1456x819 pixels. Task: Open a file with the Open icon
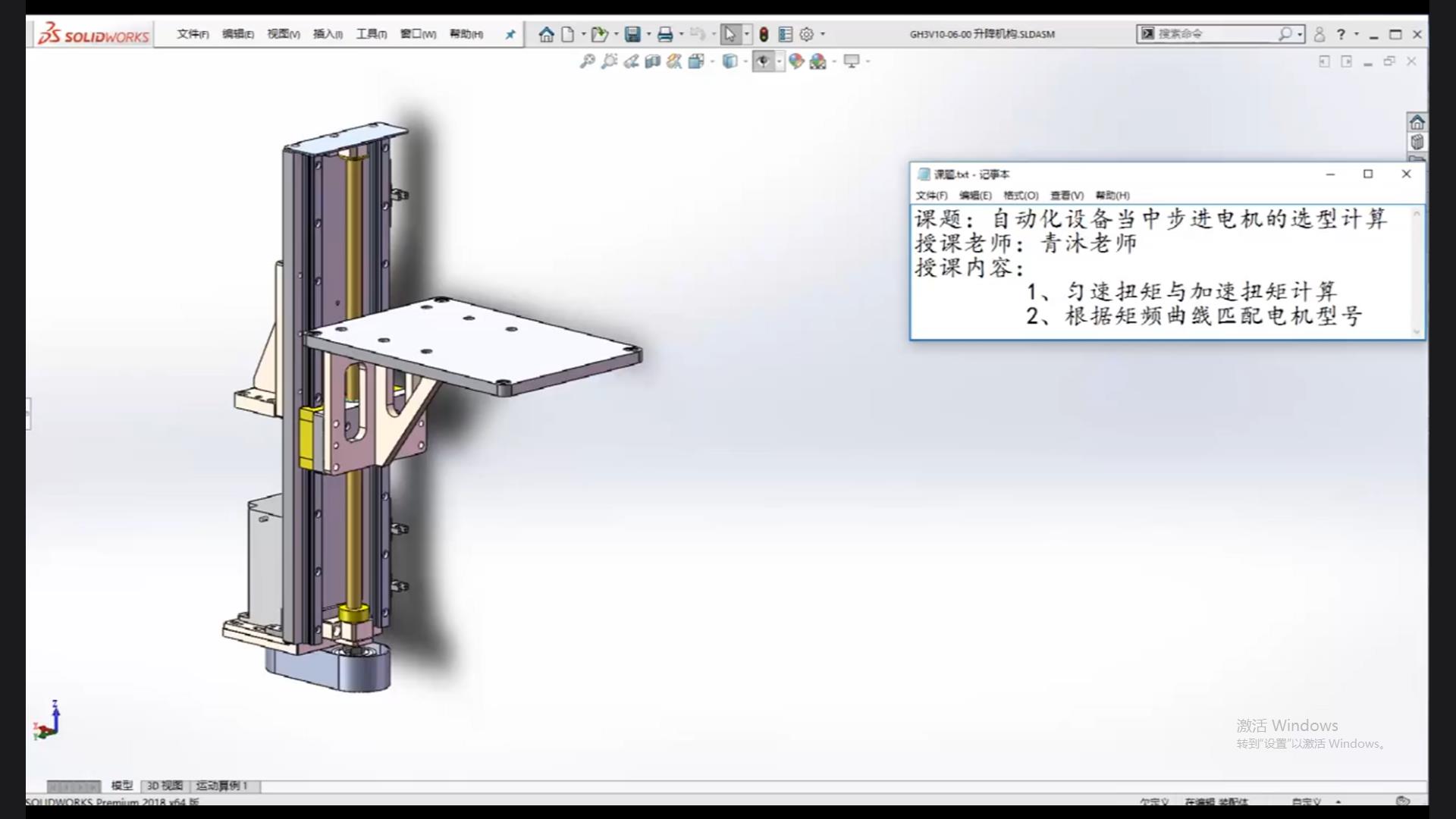pos(599,34)
